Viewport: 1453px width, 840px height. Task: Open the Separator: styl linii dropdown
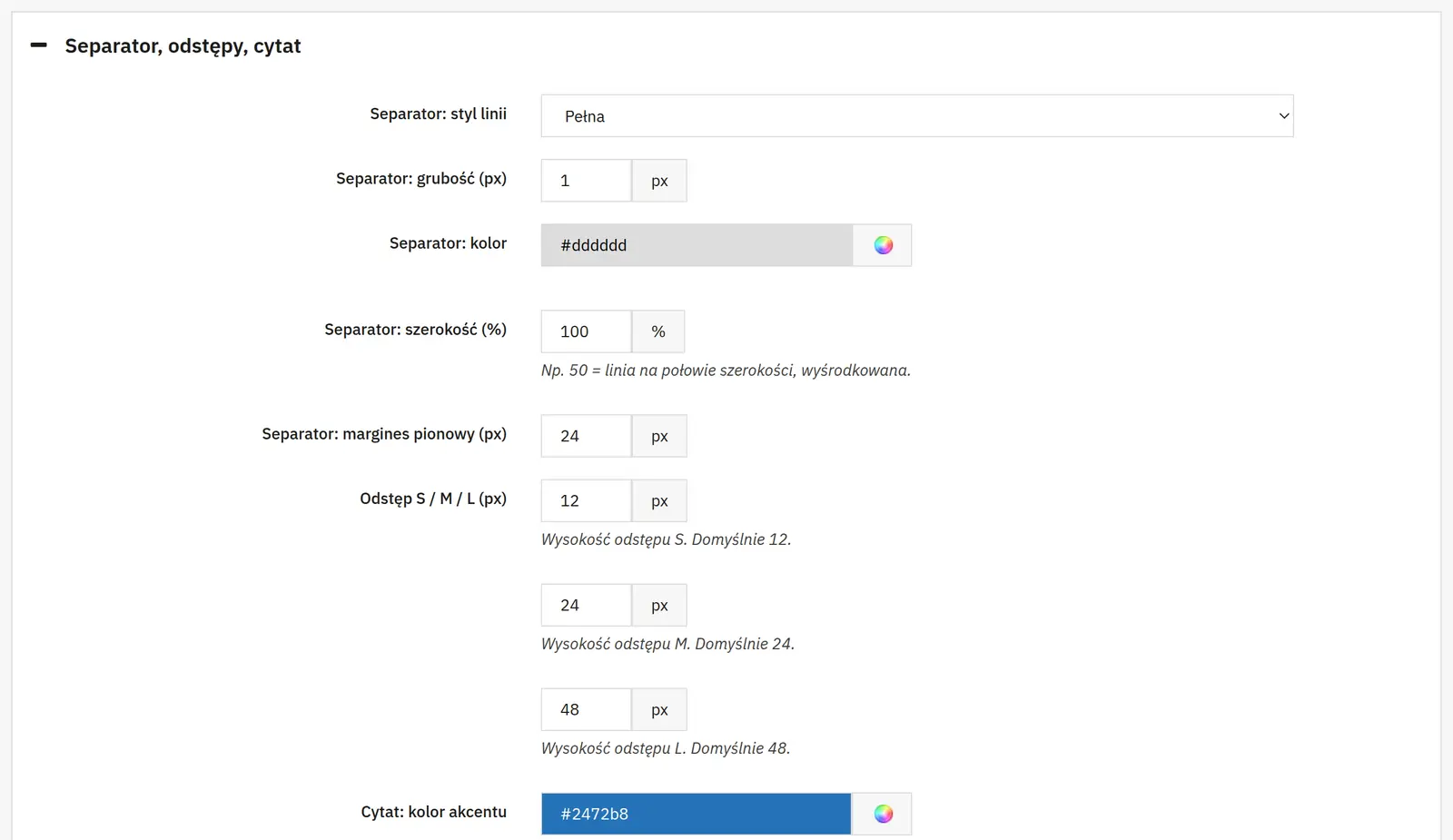pos(917,116)
